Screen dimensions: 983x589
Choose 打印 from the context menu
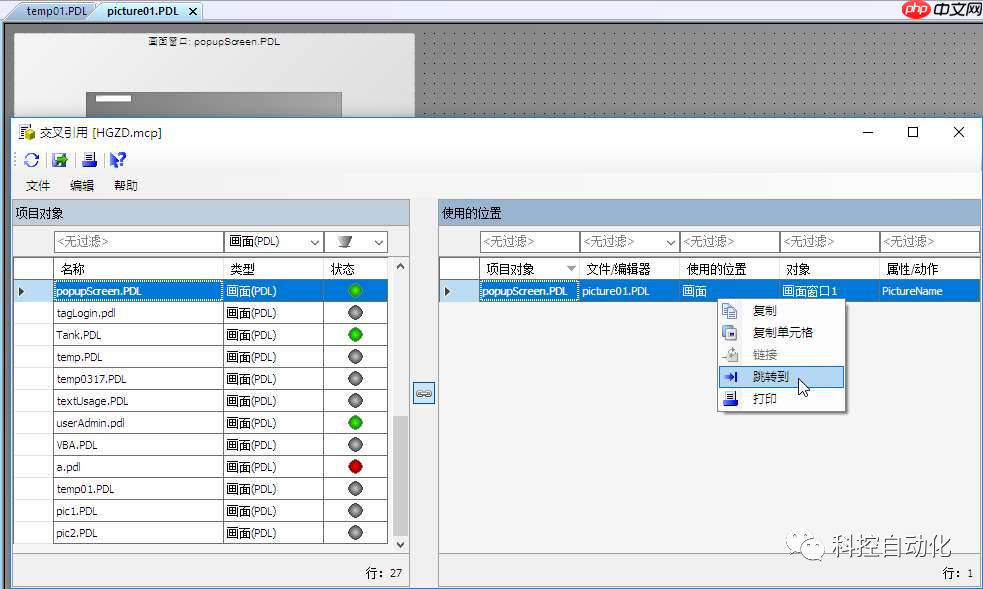(x=781, y=399)
